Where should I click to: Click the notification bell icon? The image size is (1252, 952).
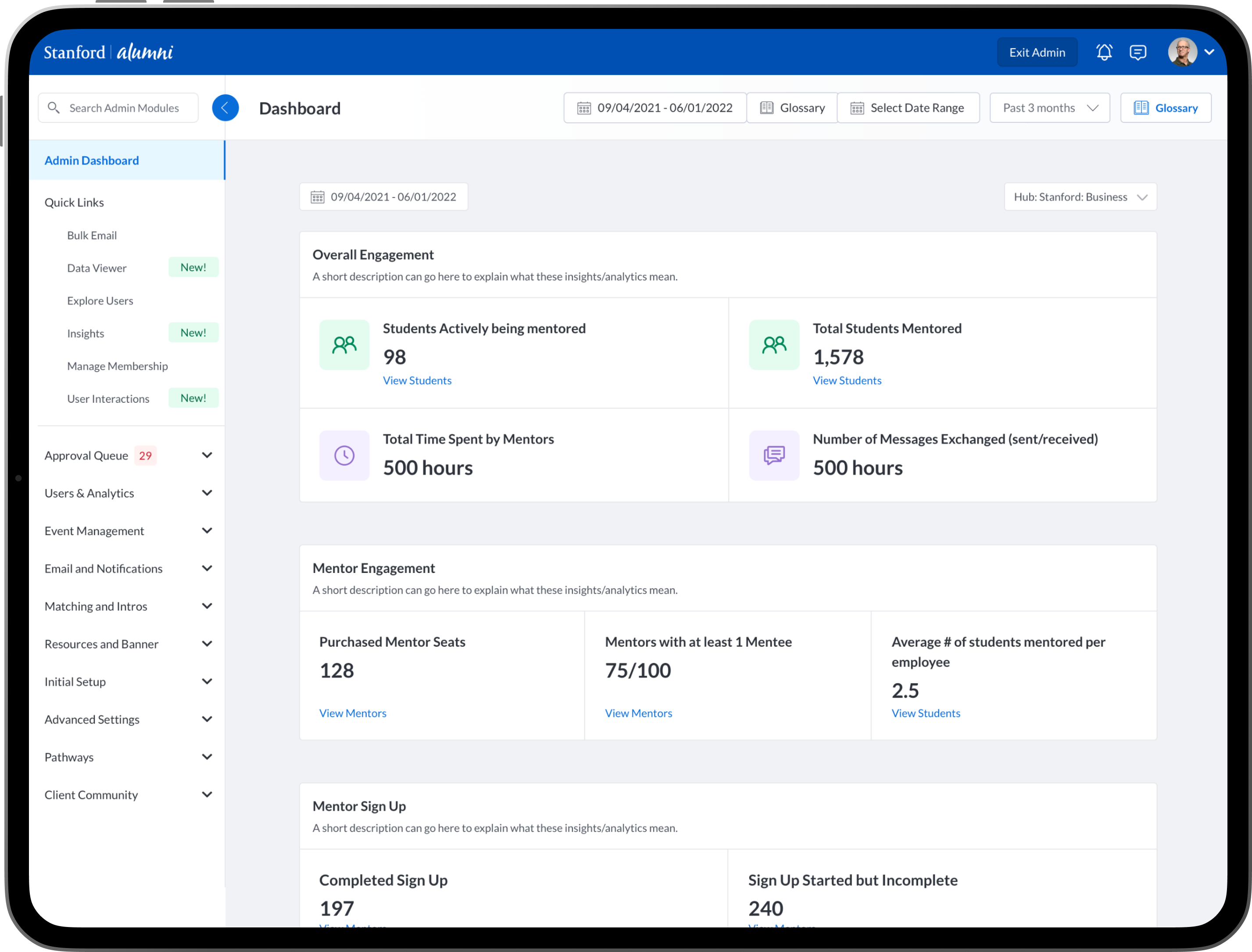[x=1104, y=52]
